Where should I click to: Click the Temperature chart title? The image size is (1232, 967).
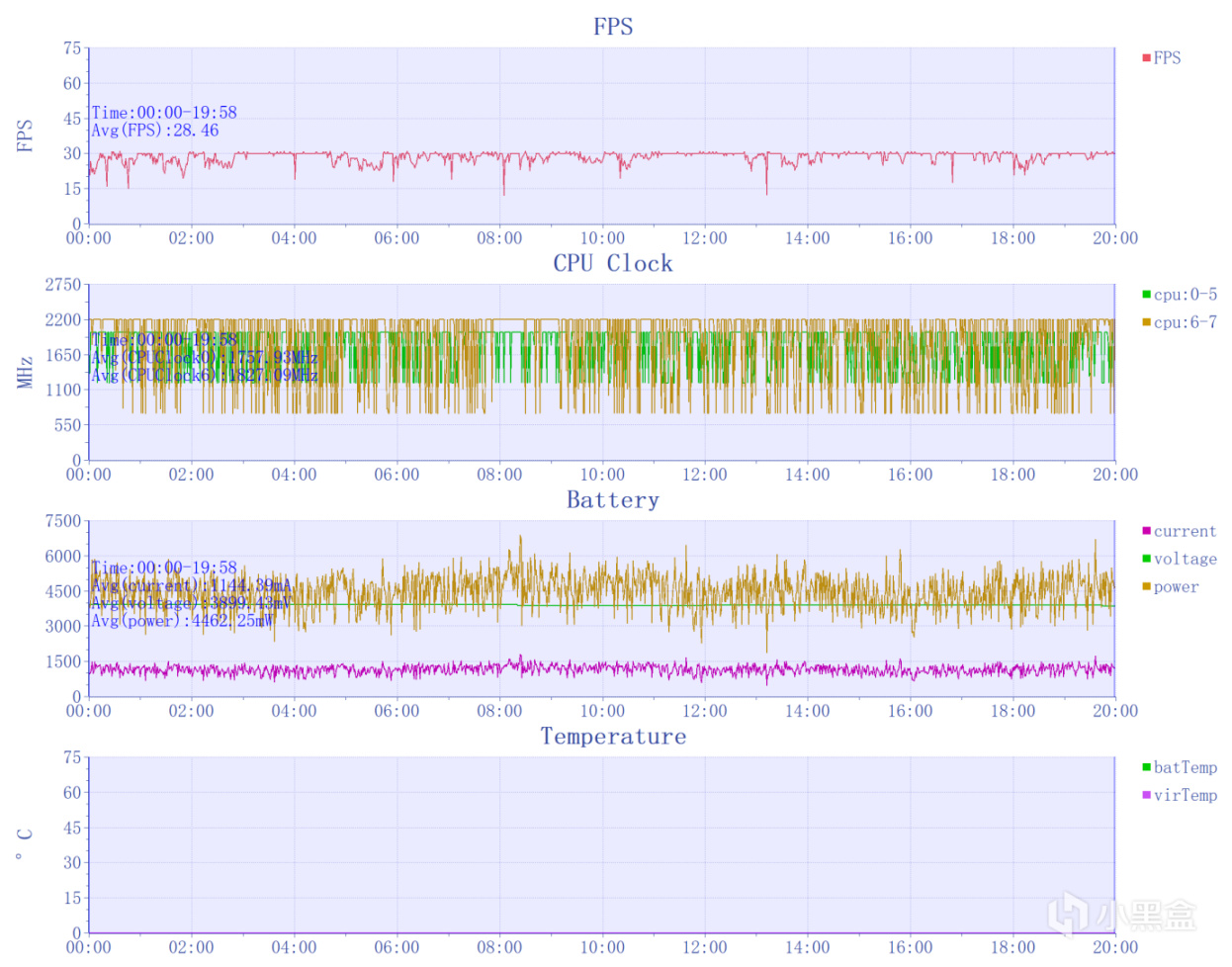tap(613, 737)
